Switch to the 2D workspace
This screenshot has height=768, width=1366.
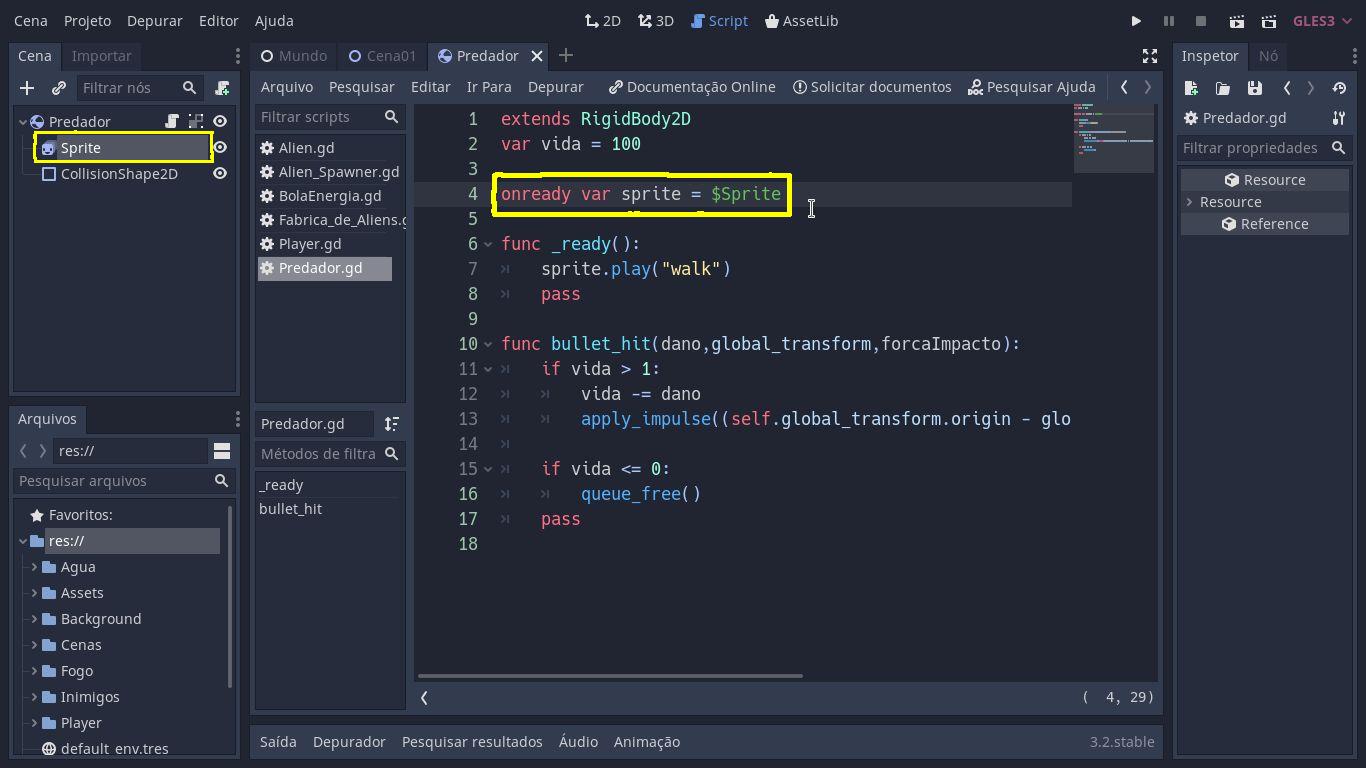pos(602,21)
